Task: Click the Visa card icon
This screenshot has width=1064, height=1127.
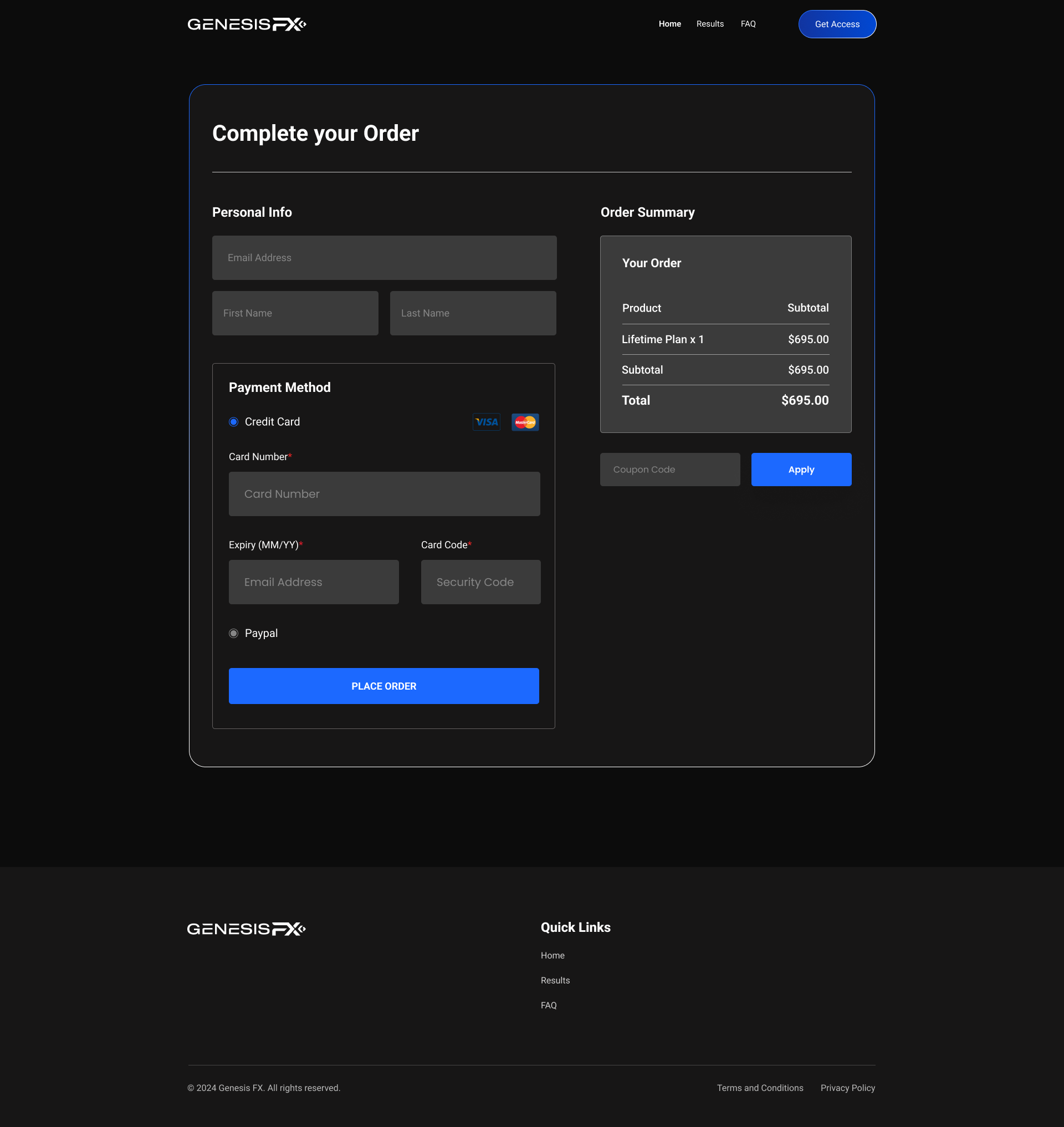Action: point(486,422)
